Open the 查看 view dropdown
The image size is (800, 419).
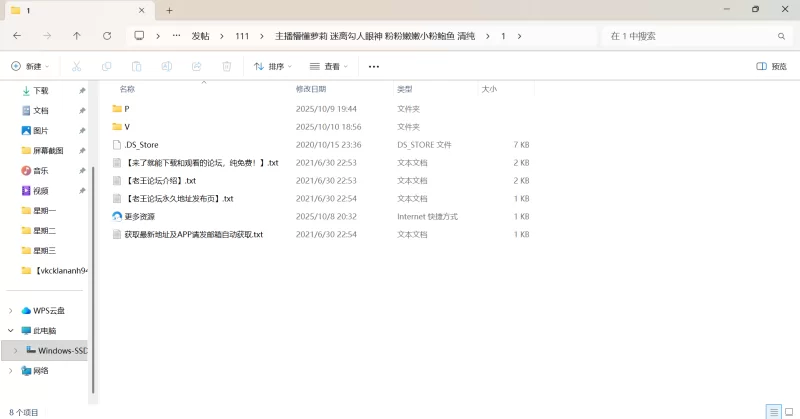(328, 66)
